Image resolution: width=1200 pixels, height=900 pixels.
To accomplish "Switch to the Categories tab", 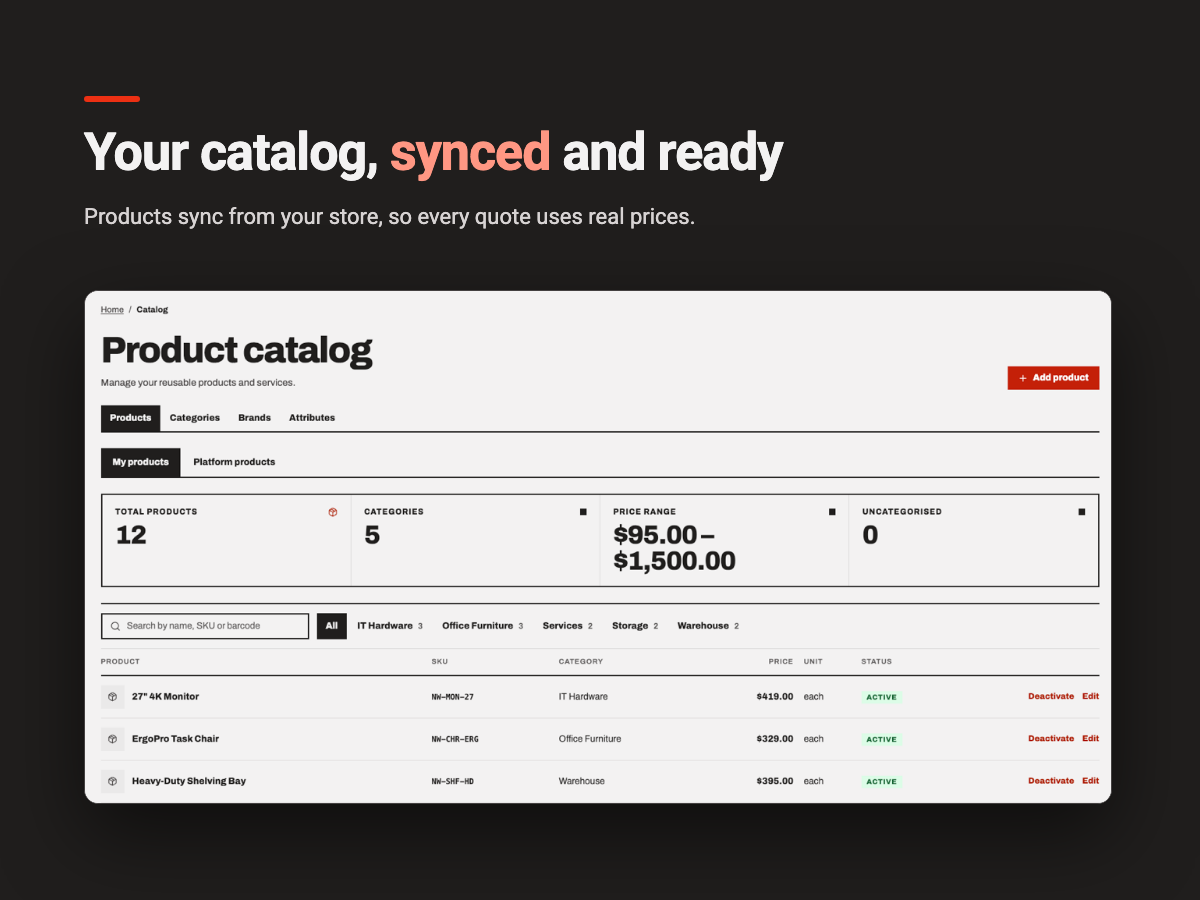I will [x=195, y=418].
